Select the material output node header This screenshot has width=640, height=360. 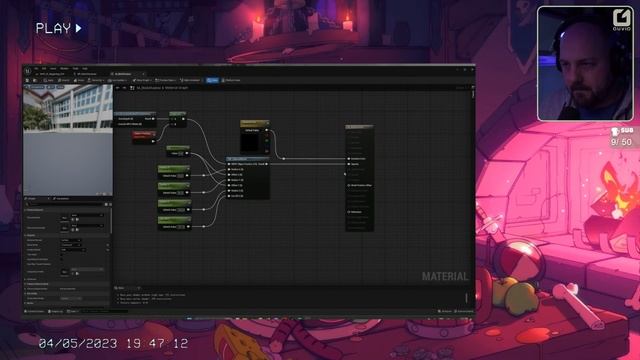tap(359, 127)
